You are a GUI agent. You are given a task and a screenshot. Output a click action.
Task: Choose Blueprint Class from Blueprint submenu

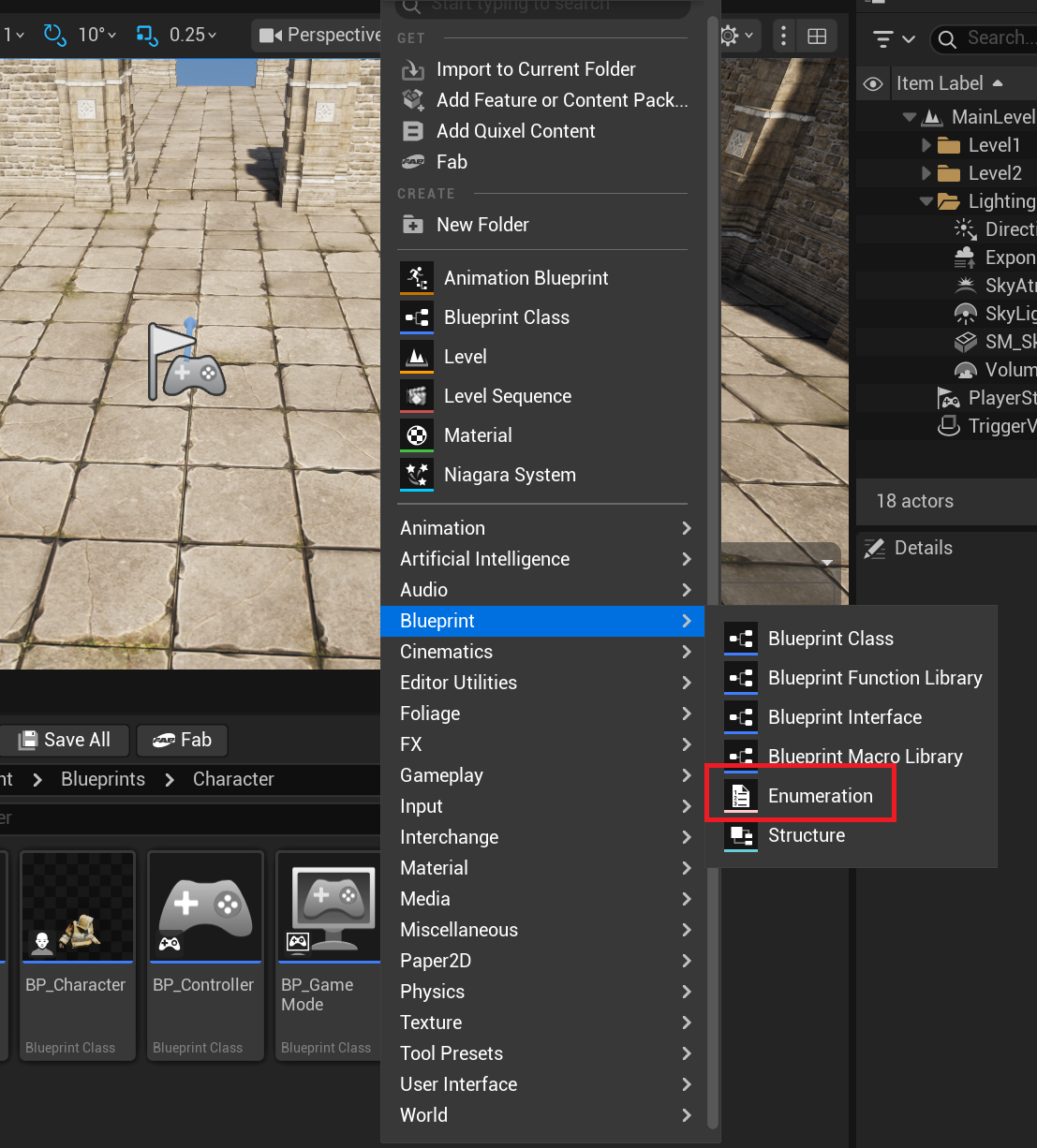tap(852, 639)
